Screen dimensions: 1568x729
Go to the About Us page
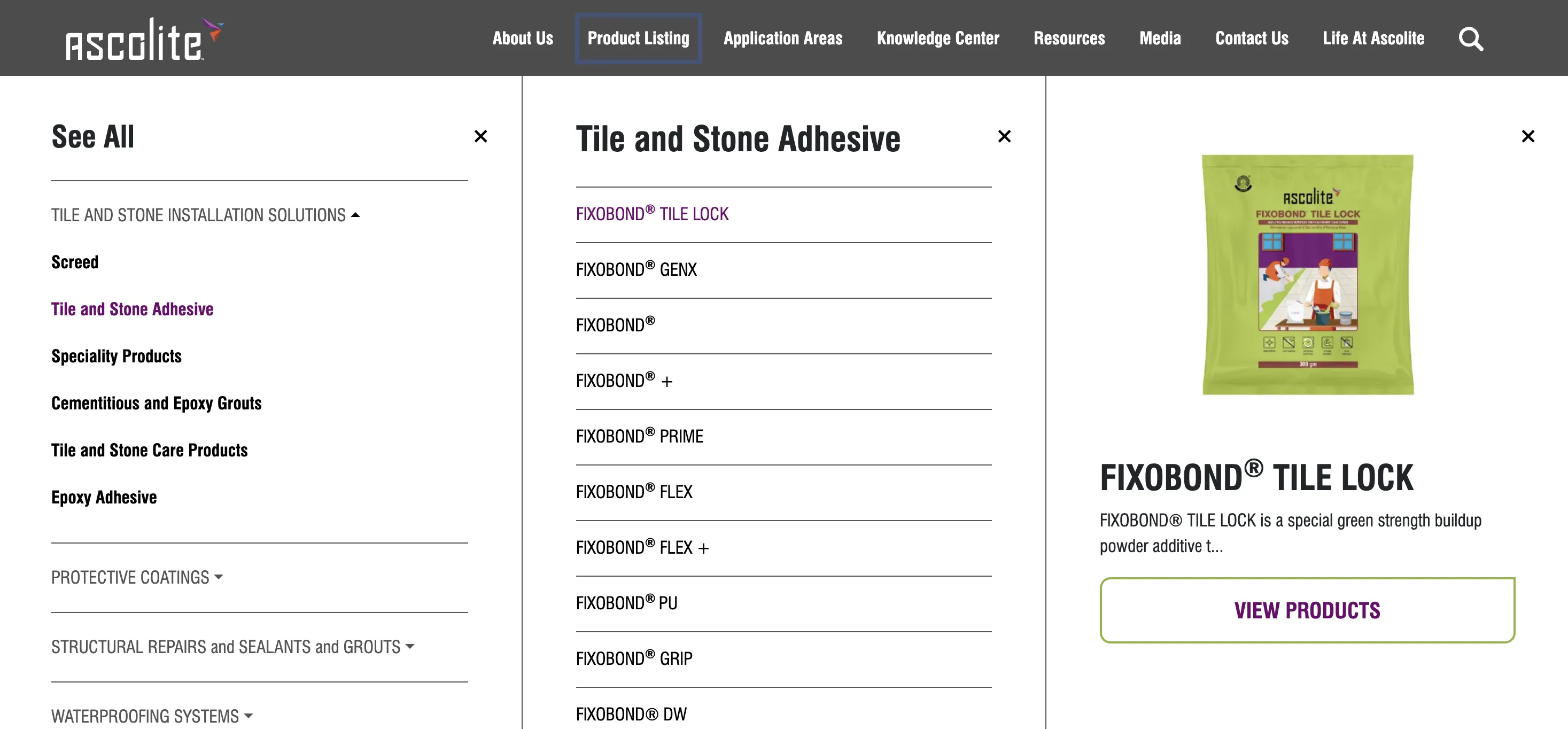point(522,38)
